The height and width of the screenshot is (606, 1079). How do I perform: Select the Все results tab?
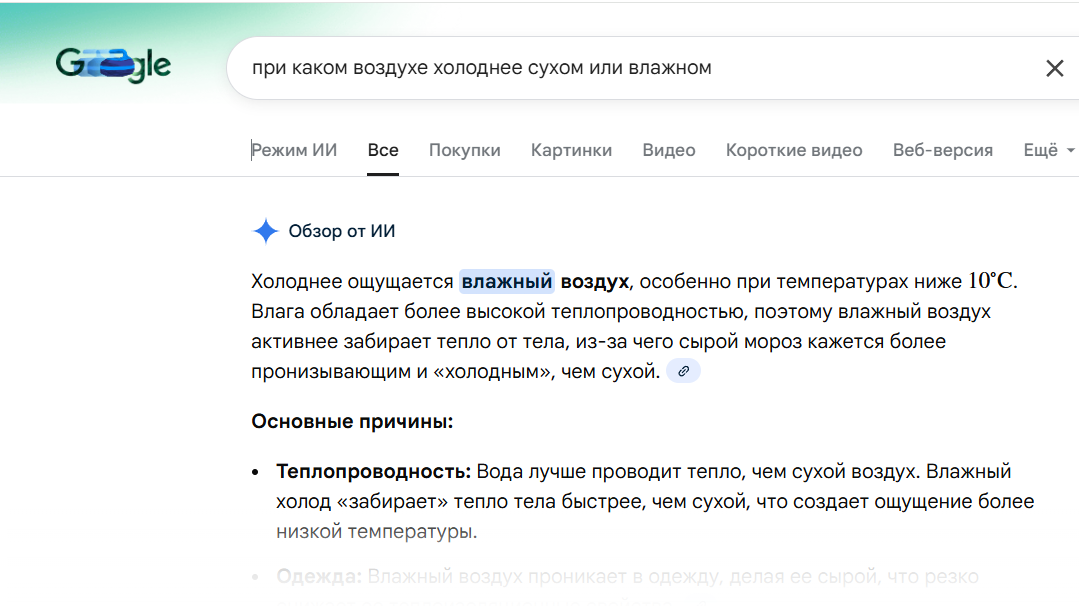(x=382, y=150)
